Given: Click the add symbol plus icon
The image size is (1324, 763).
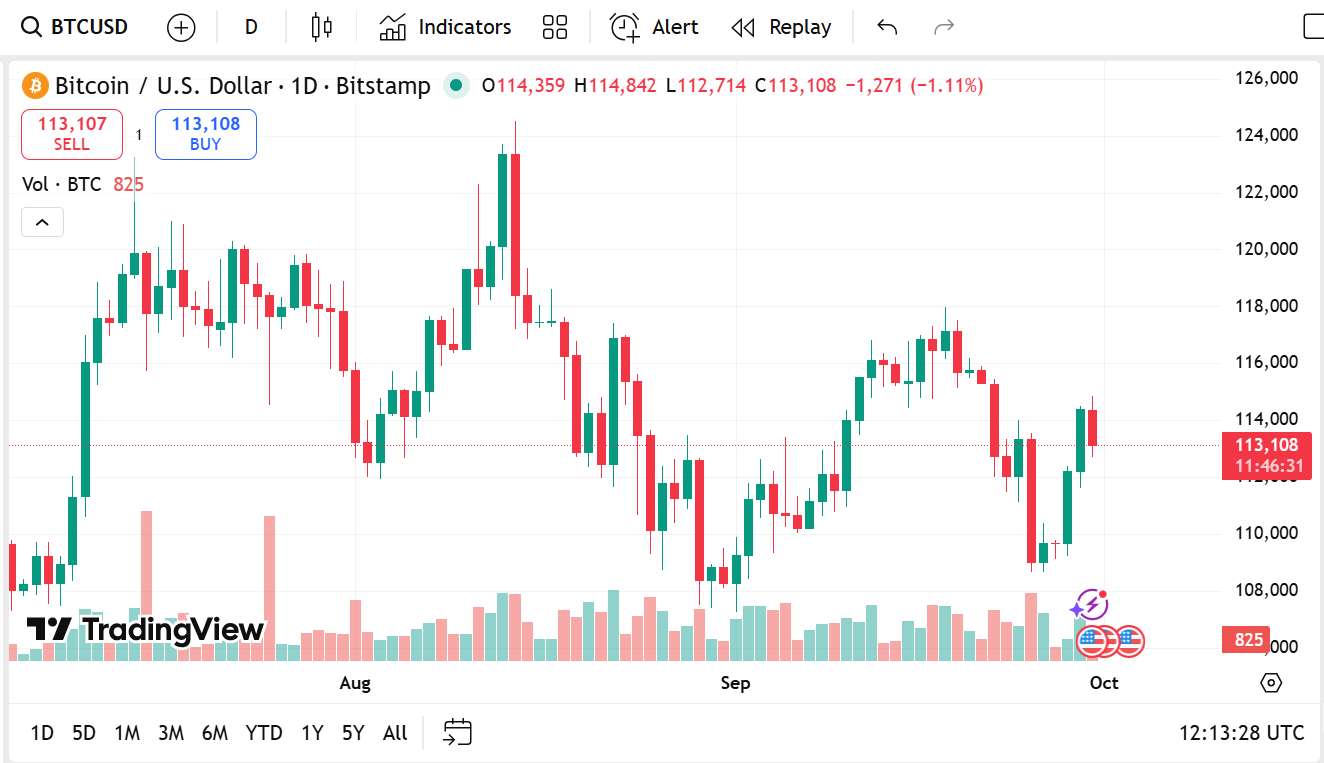Looking at the screenshot, I should (x=181, y=27).
